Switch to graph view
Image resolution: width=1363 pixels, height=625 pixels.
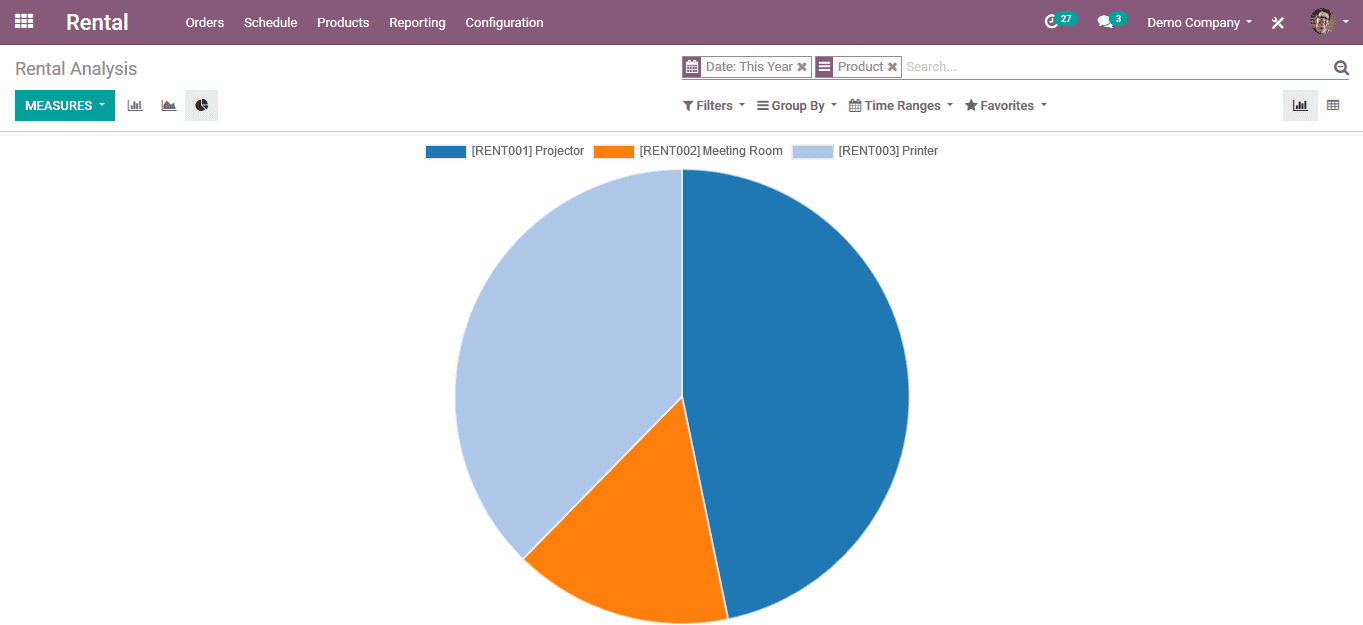click(1300, 105)
